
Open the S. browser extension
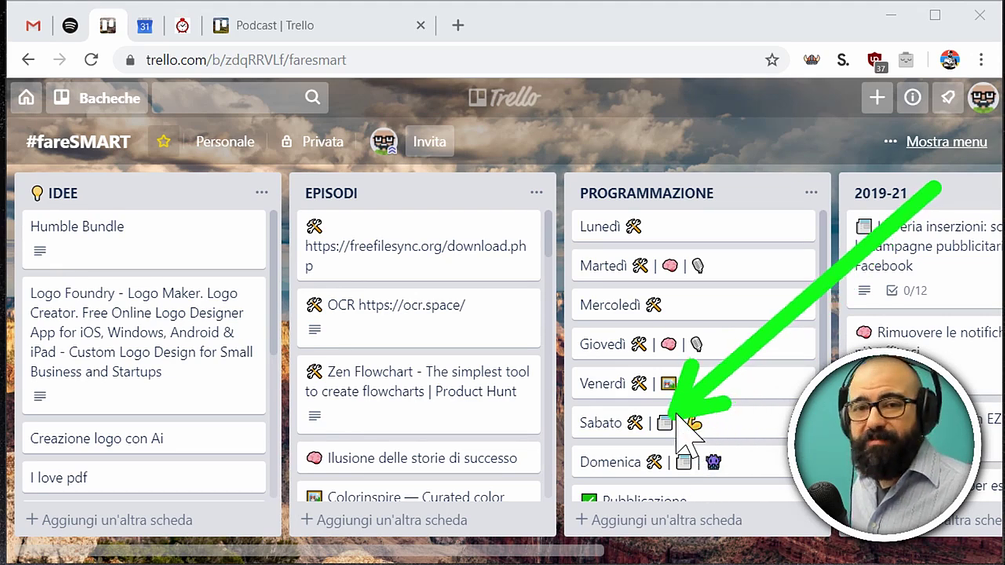pyautogui.click(x=843, y=60)
